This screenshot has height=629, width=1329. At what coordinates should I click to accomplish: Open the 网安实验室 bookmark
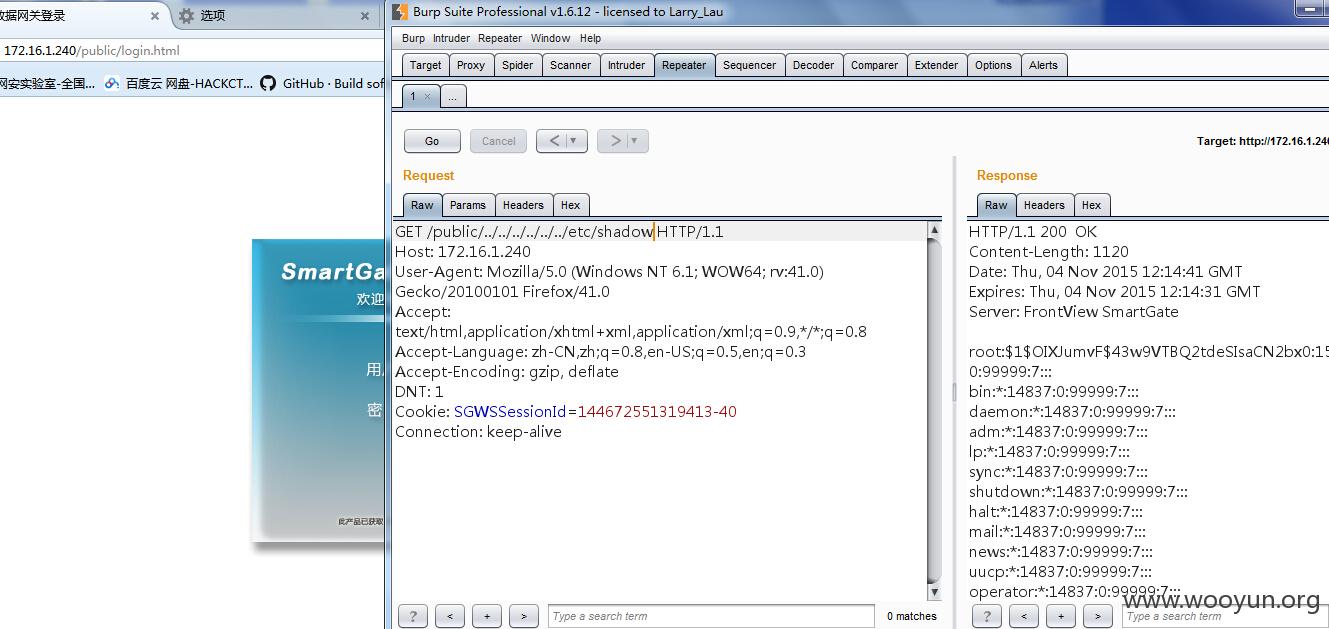47,84
